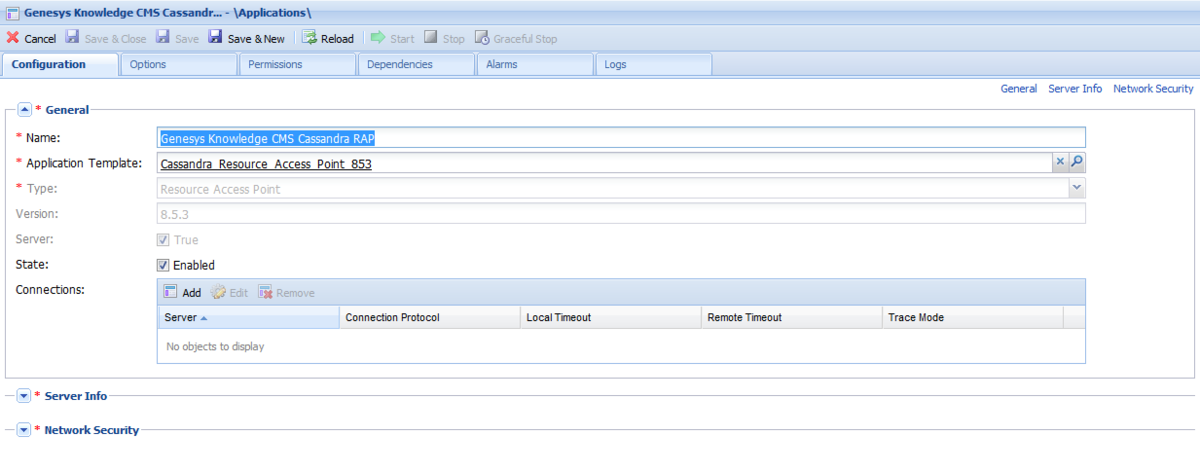Click the Start arrow icon
The height and width of the screenshot is (471, 1200).
click(378, 38)
